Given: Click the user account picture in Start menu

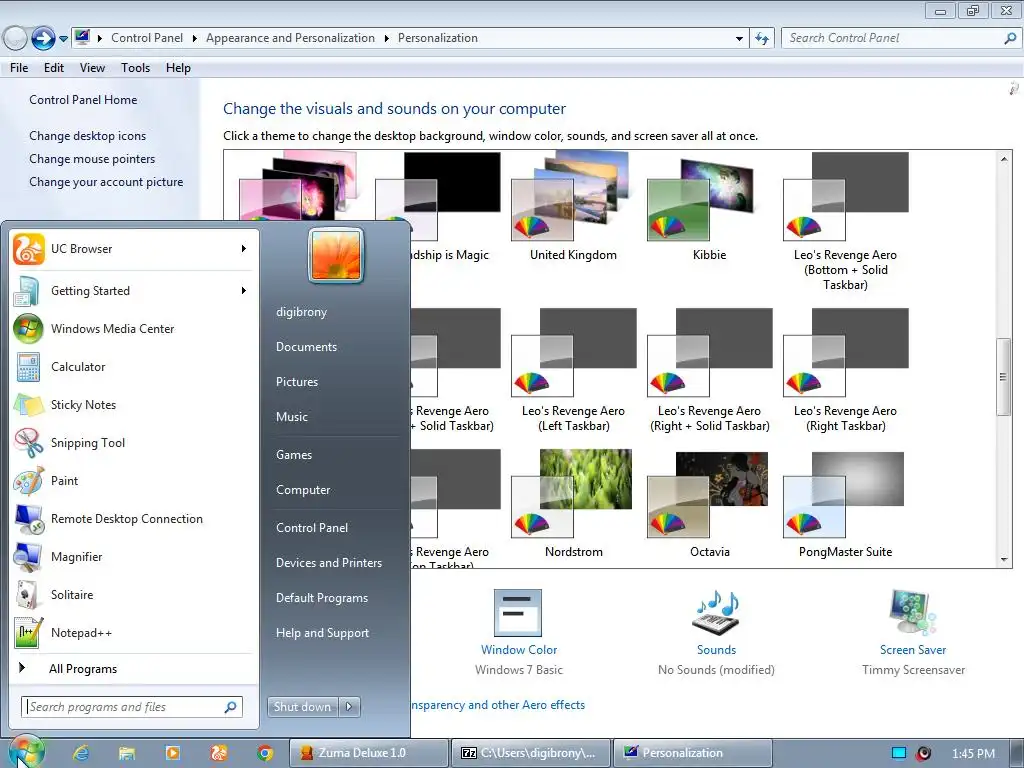Looking at the screenshot, I should [336, 255].
